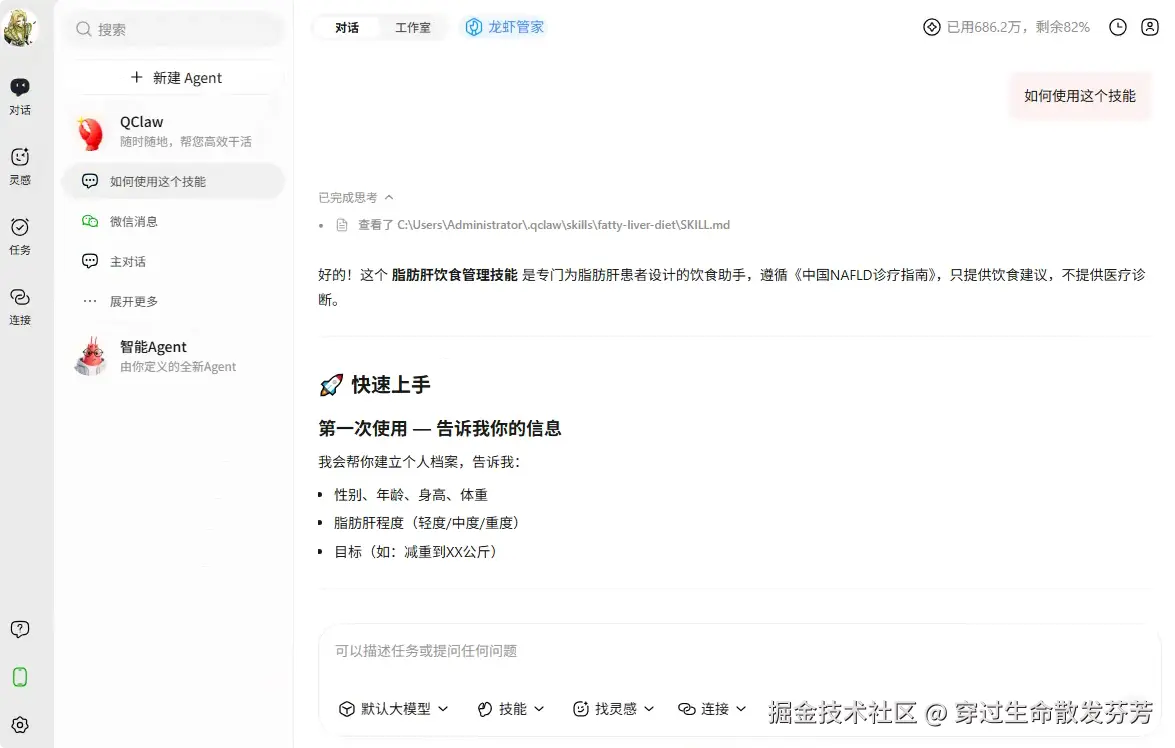
Task: Click the 性别、年龄、身高、体重 bullet
Action: (x=411, y=495)
